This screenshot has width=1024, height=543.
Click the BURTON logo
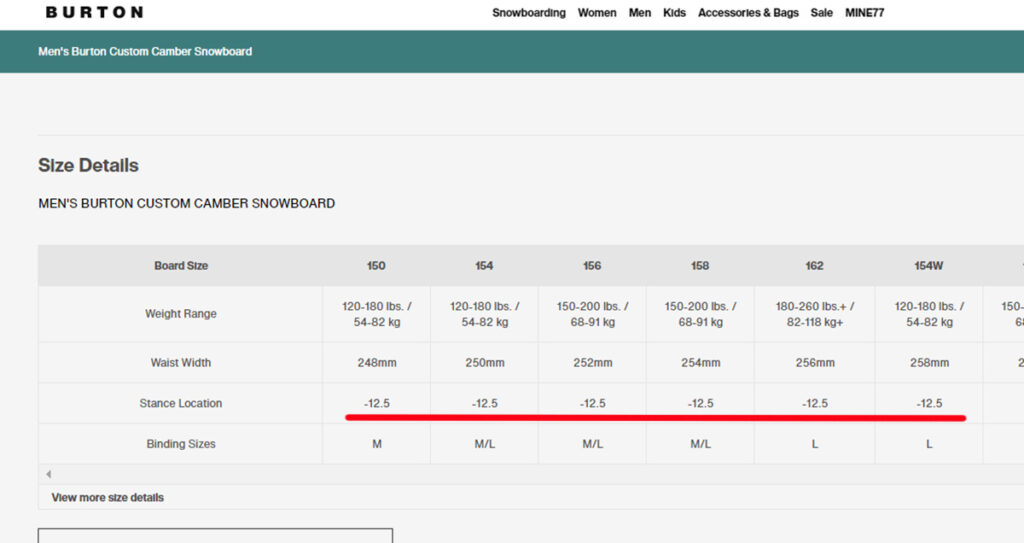point(94,12)
